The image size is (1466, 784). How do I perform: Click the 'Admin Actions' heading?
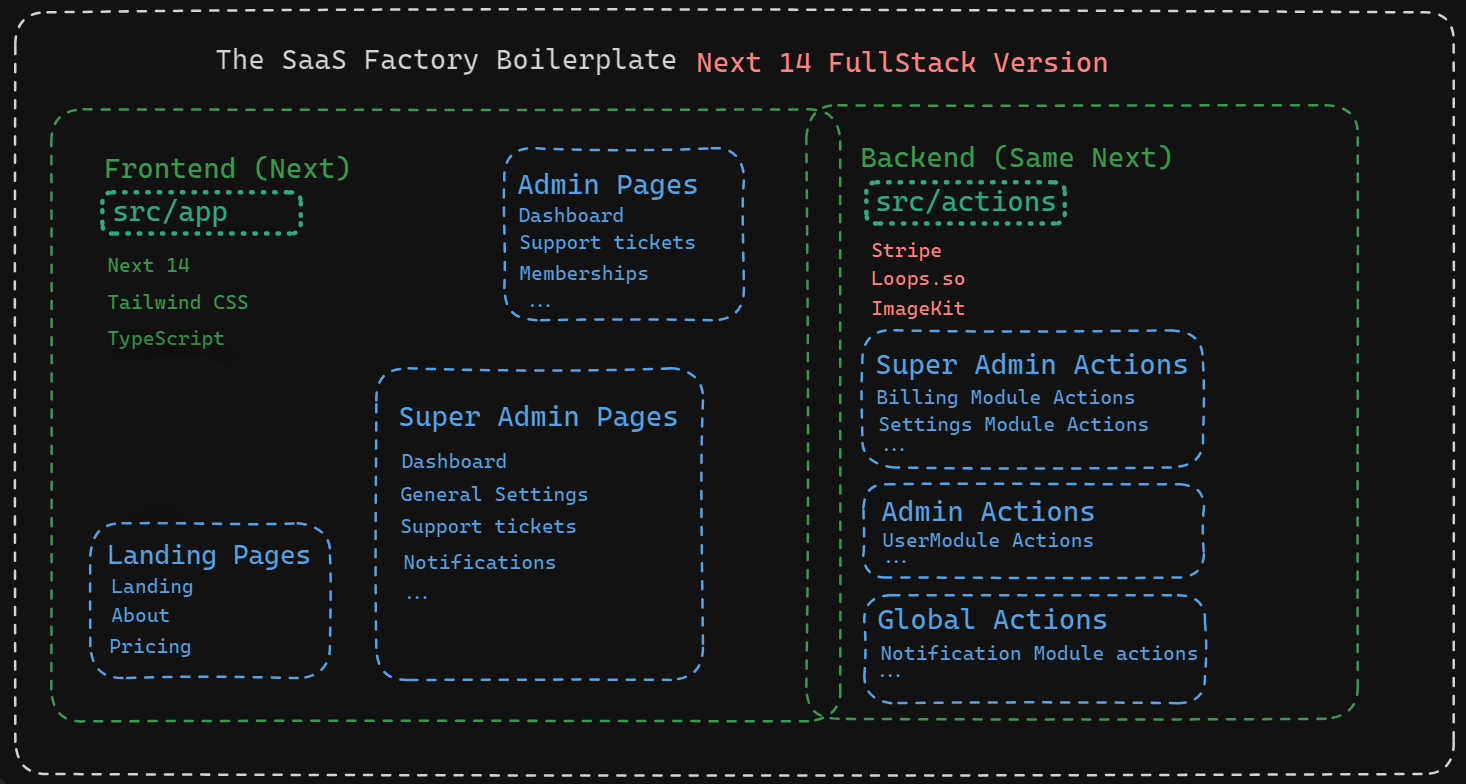pos(988,512)
